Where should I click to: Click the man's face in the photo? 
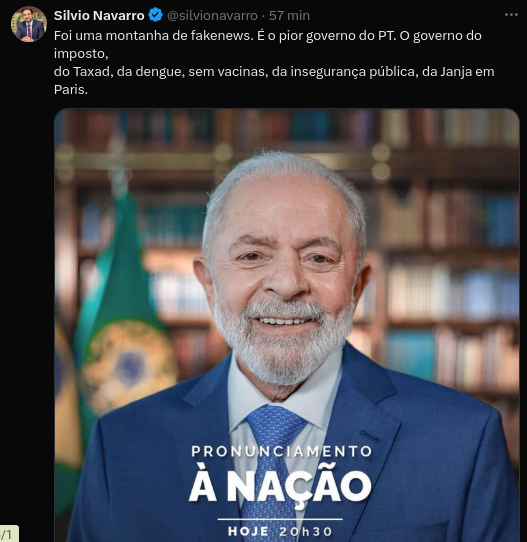(283, 270)
